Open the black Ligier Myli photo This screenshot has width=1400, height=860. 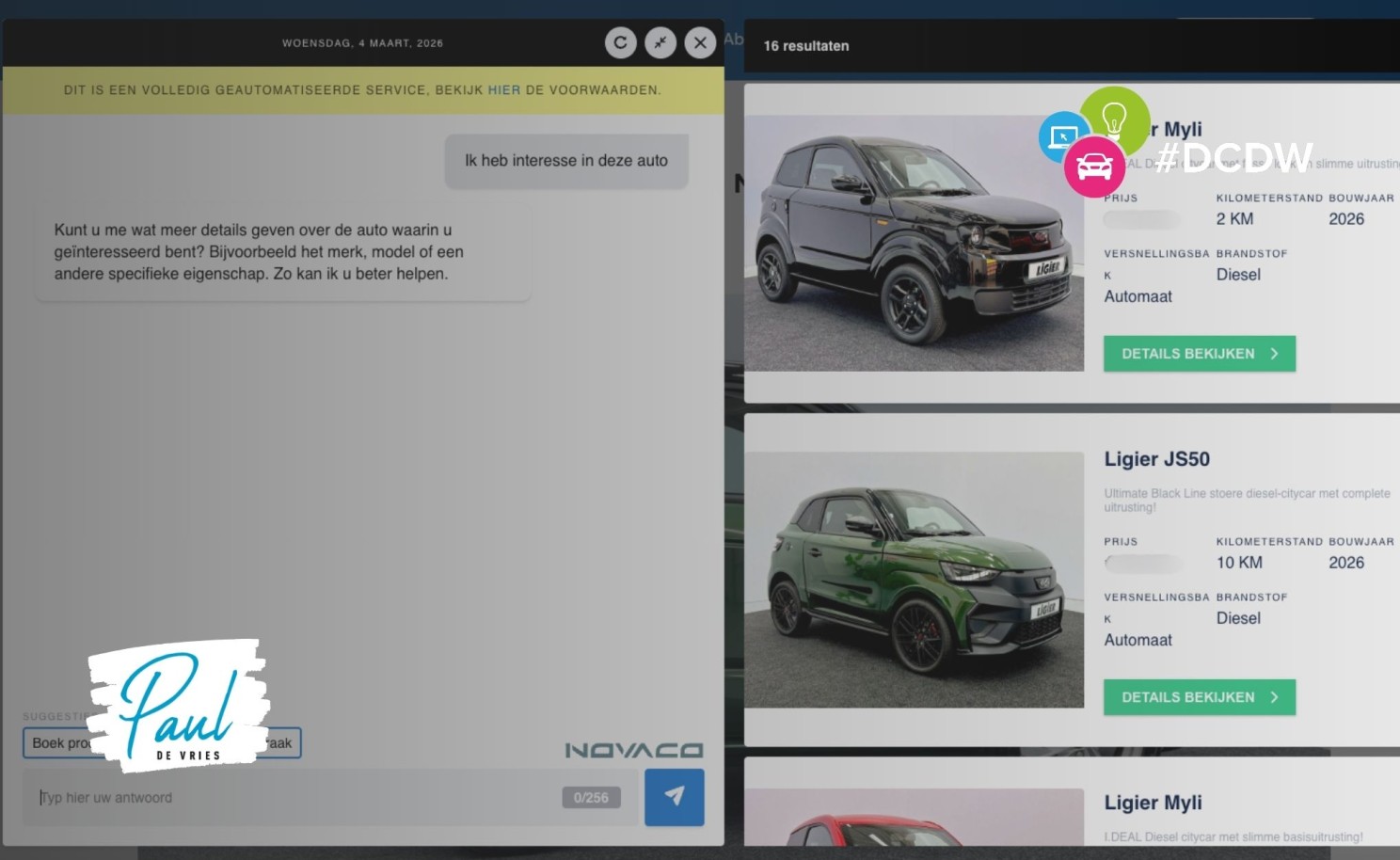point(915,243)
